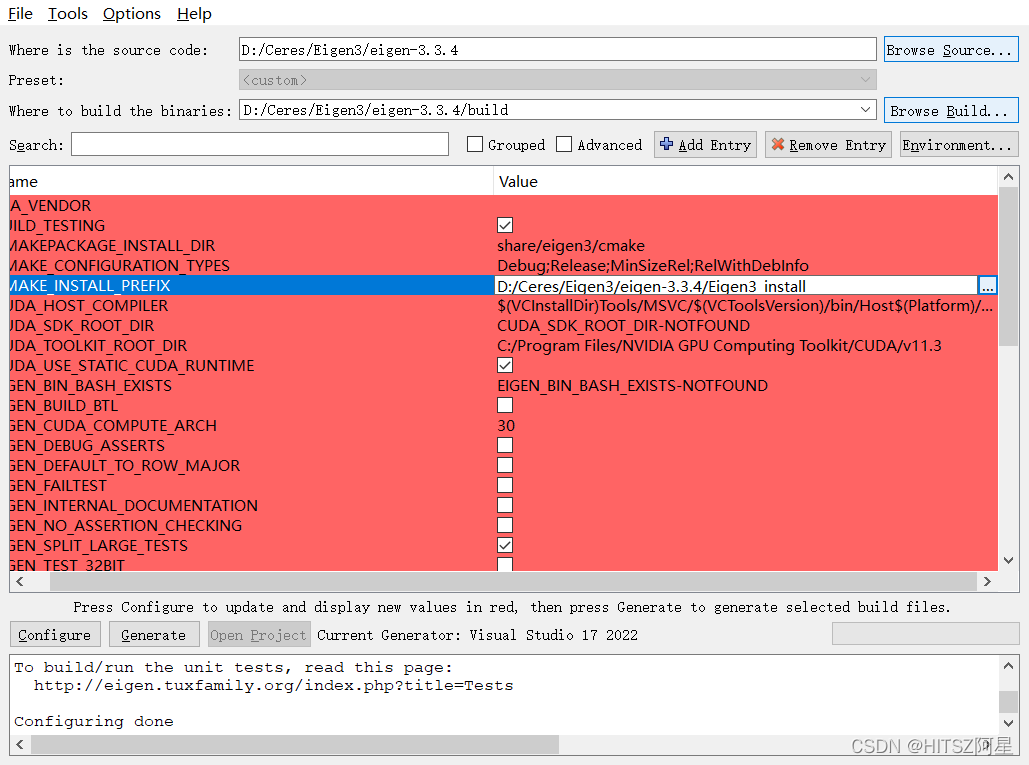Click the output log scroll down arrow
Screen dimensions: 1029x765
point(1009,723)
